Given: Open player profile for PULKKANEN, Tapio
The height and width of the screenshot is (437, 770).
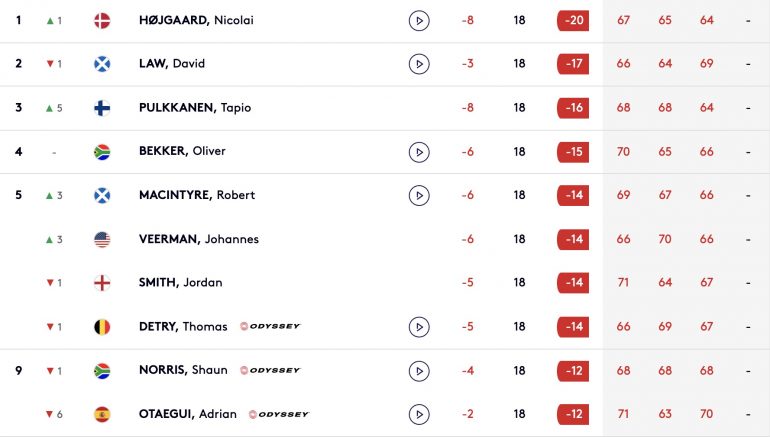Looking at the screenshot, I should [x=195, y=108].
